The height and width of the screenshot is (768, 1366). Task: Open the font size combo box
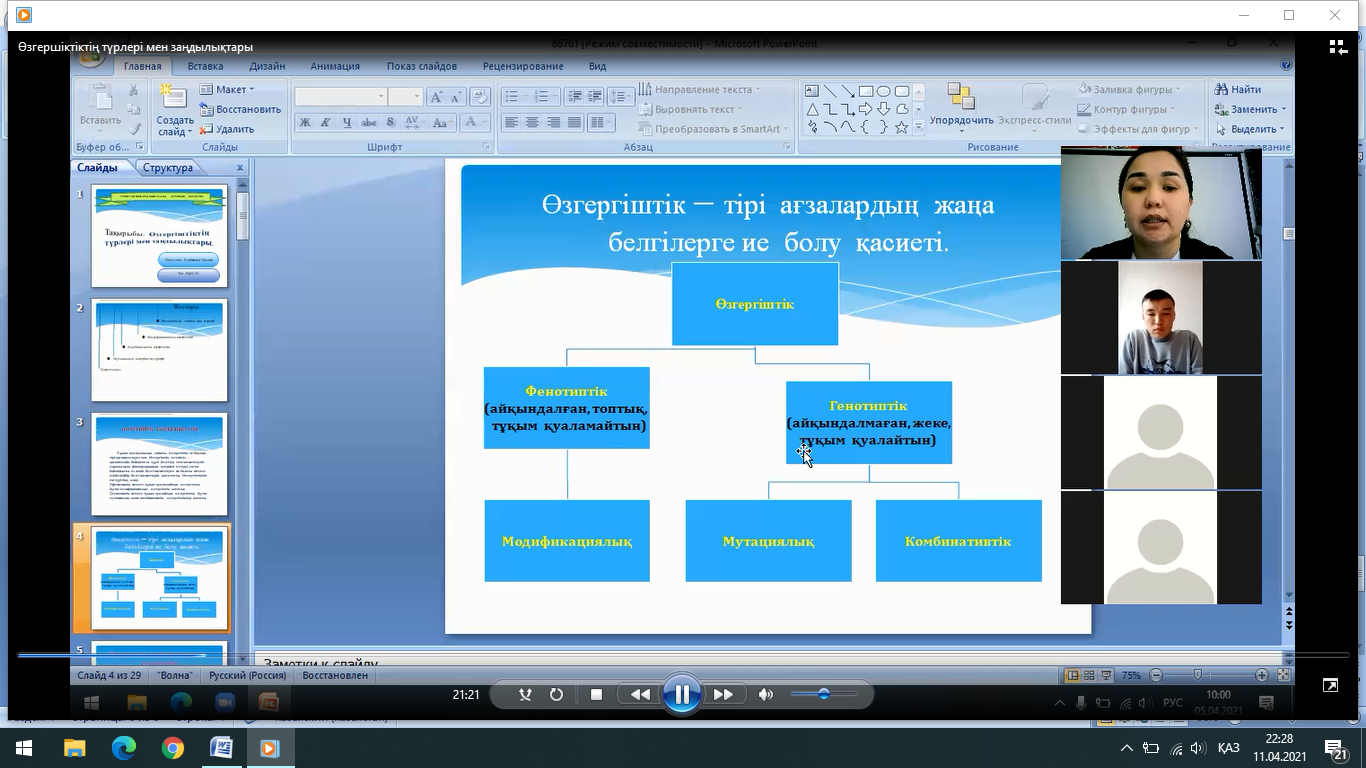[405, 97]
